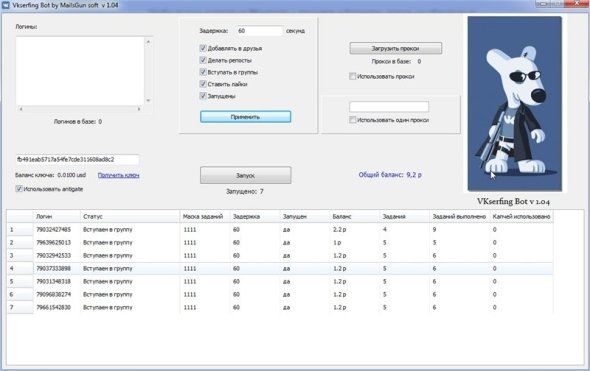Image resolution: width=590 pixels, height=371 pixels.
Task: Click 'Загрузить прокси' button
Action: (395, 48)
